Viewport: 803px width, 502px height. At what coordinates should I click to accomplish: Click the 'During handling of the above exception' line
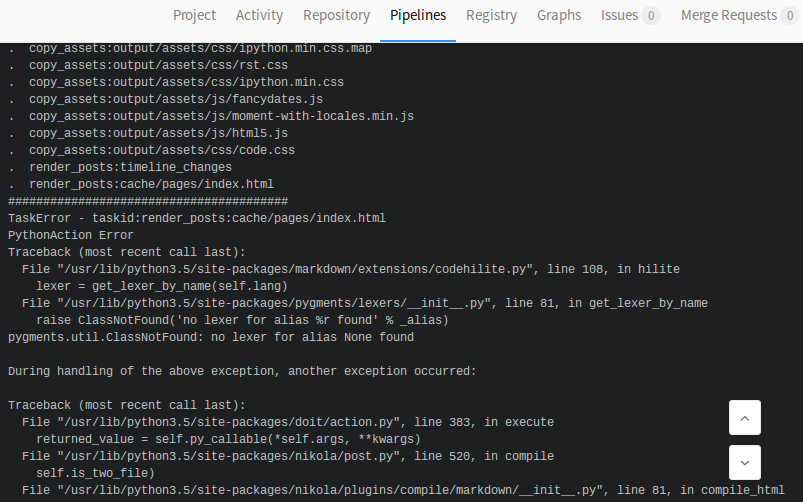242,371
